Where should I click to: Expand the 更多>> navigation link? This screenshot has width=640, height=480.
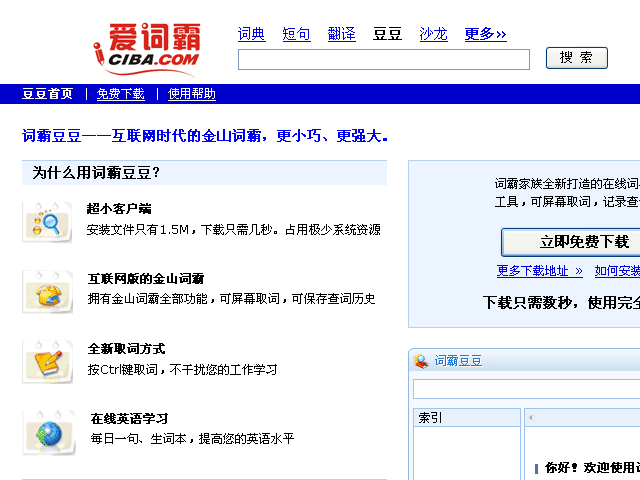pyautogui.click(x=485, y=34)
